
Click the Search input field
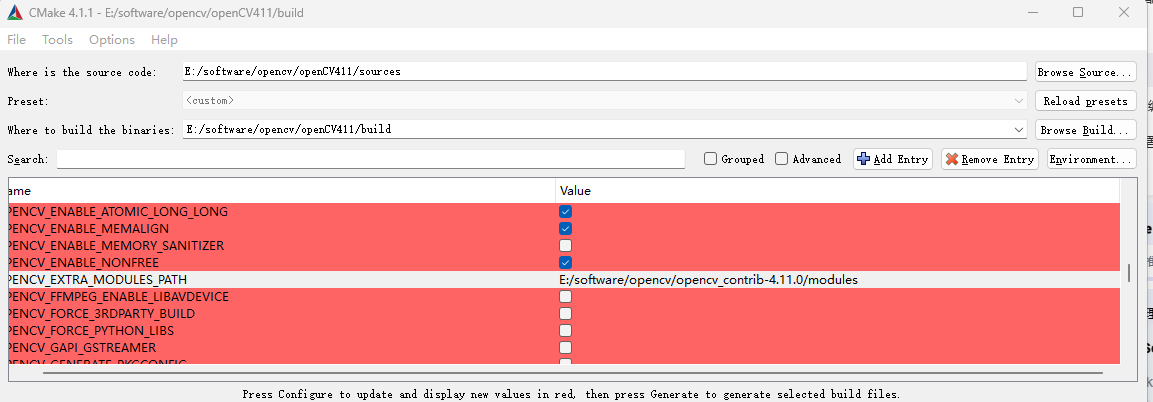[371, 159]
